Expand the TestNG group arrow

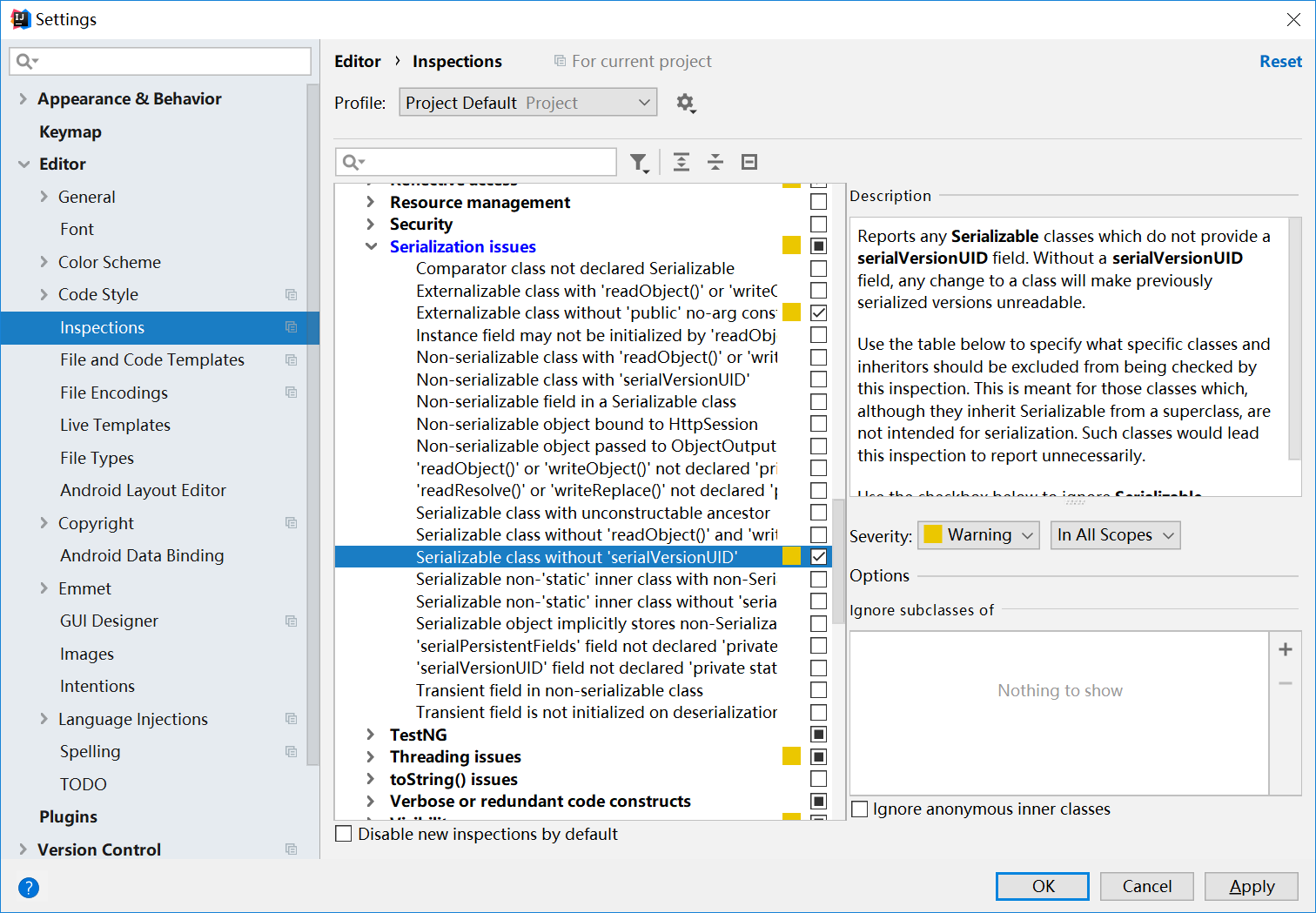[x=371, y=735]
